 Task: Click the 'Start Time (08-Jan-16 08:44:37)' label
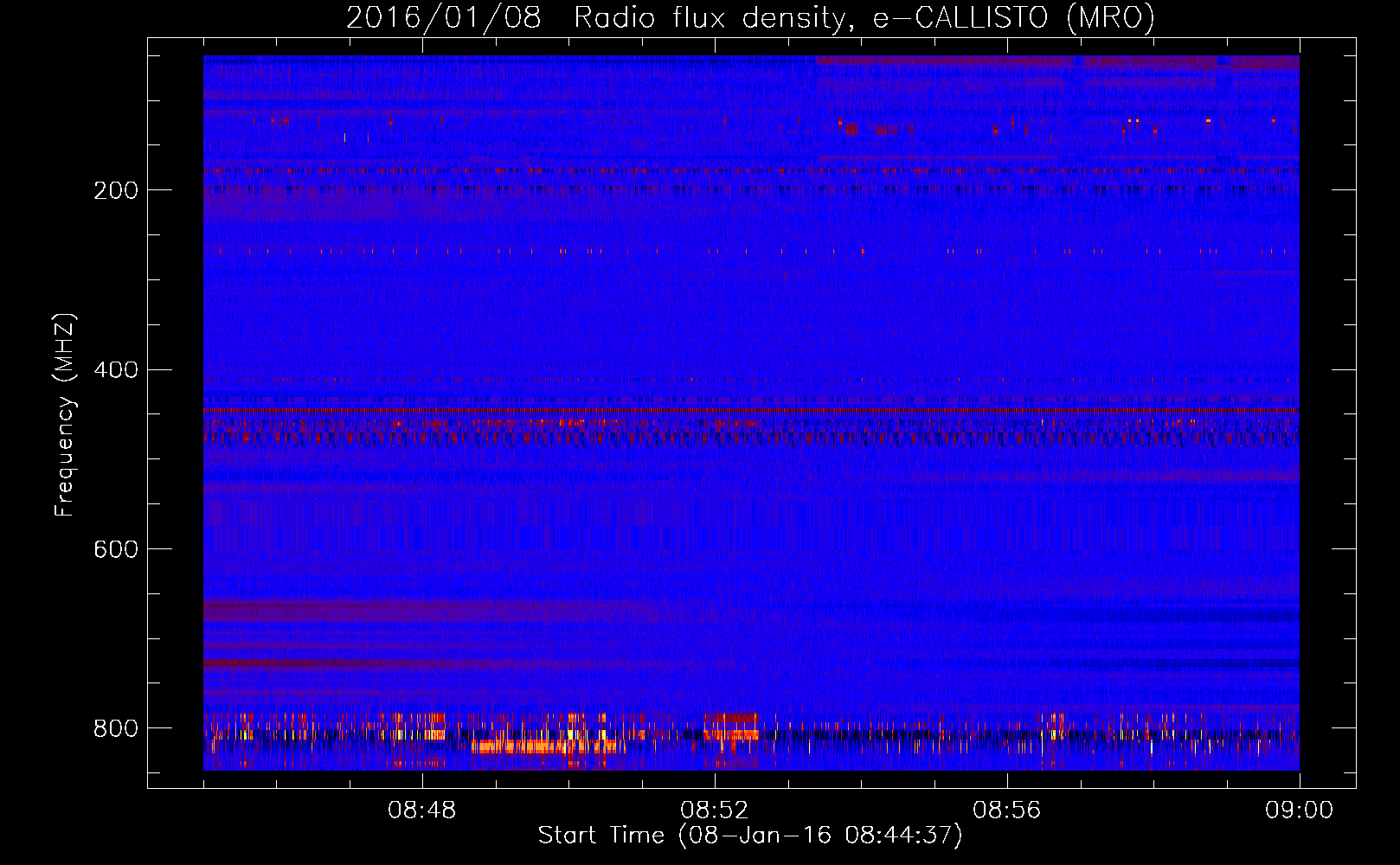click(x=750, y=836)
